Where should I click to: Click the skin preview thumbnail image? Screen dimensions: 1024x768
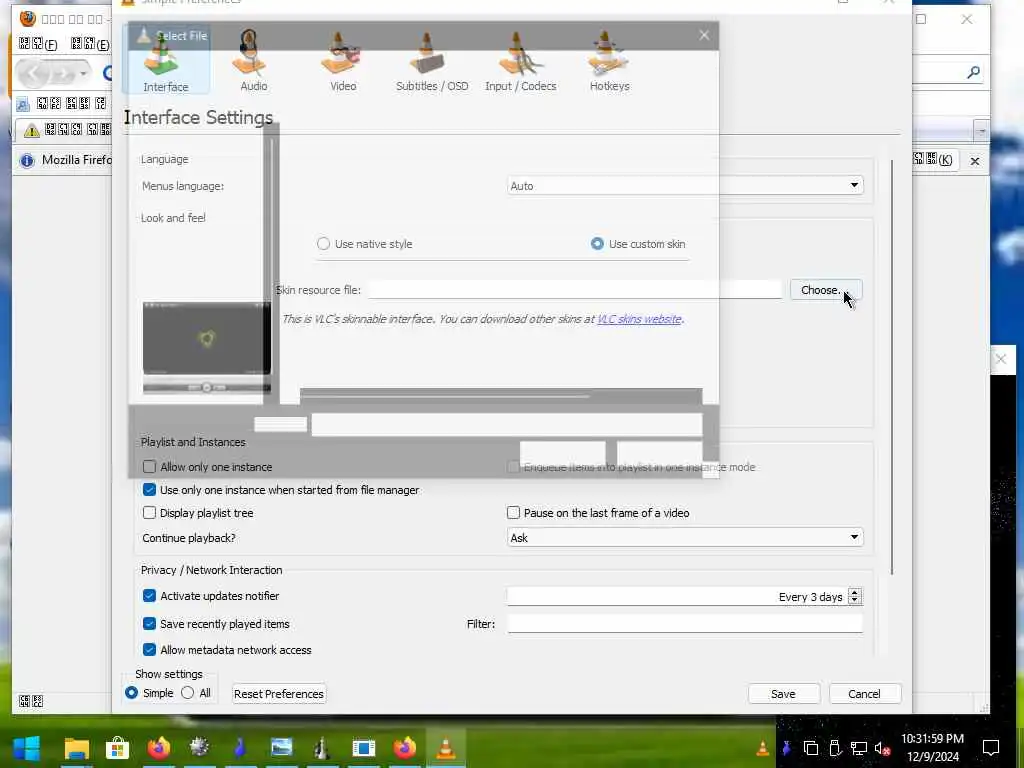pos(206,347)
